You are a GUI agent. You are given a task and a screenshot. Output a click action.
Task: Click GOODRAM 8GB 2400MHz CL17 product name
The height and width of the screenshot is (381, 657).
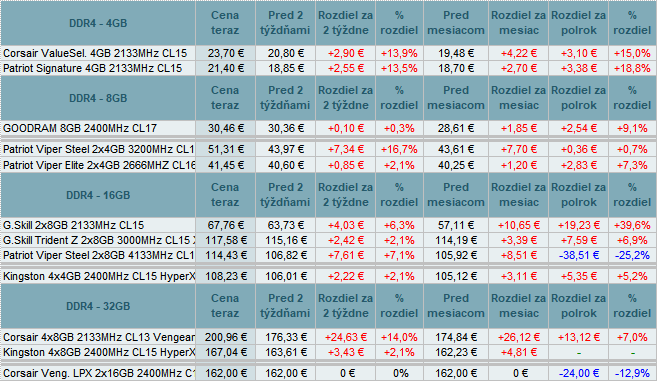click(80, 128)
